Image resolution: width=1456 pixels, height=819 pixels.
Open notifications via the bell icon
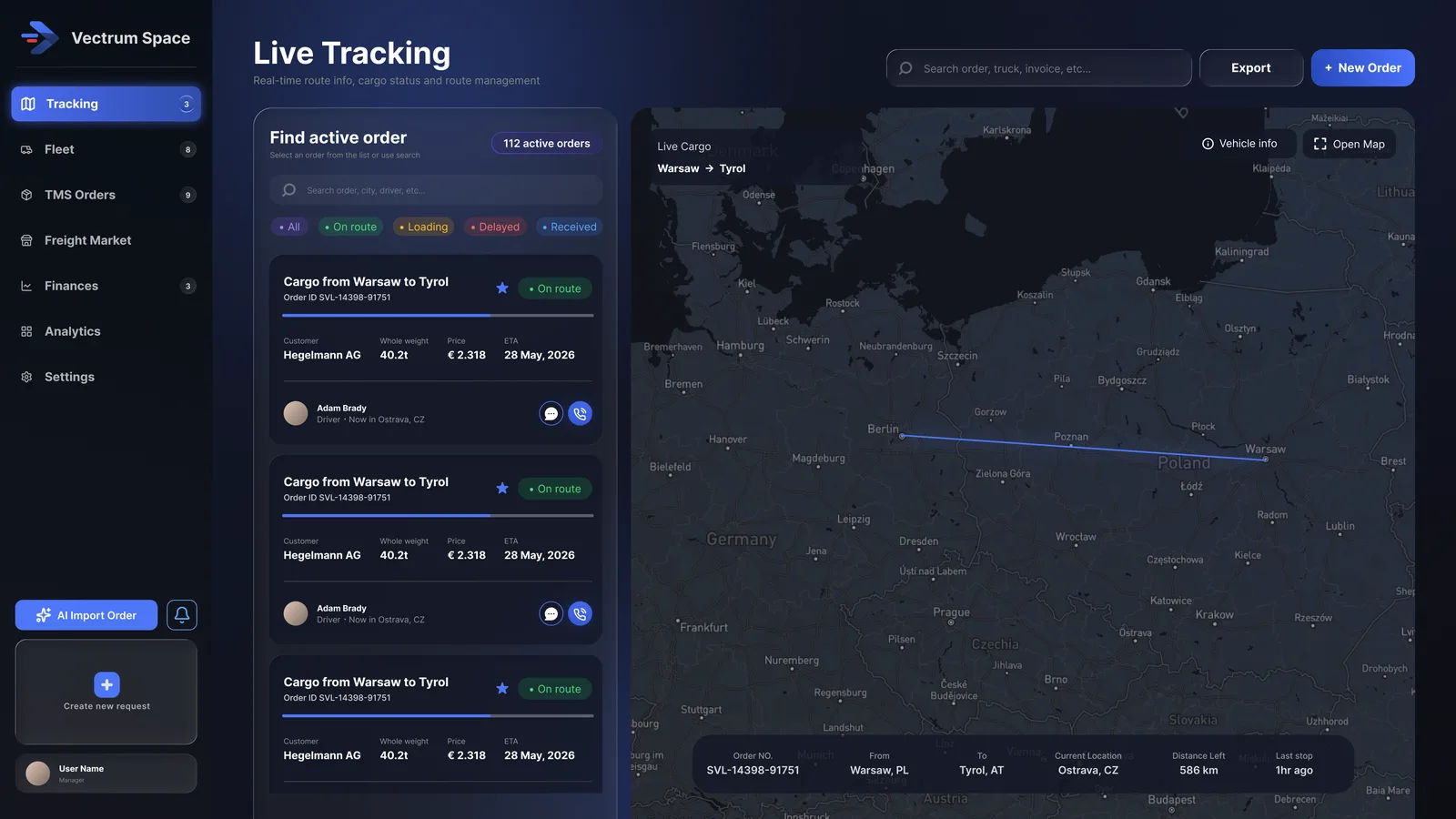coord(182,615)
